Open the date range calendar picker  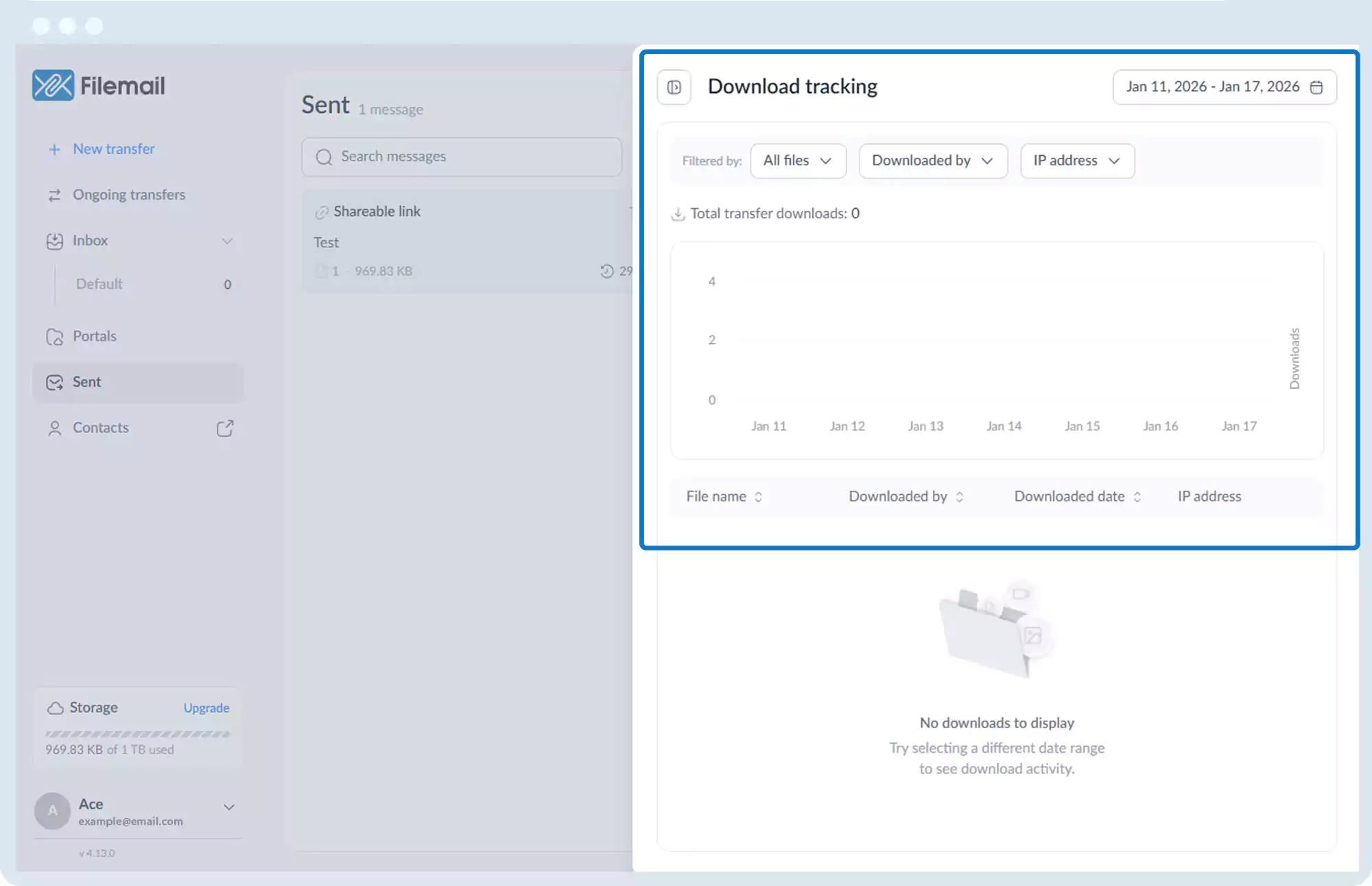pos(1224,87)
